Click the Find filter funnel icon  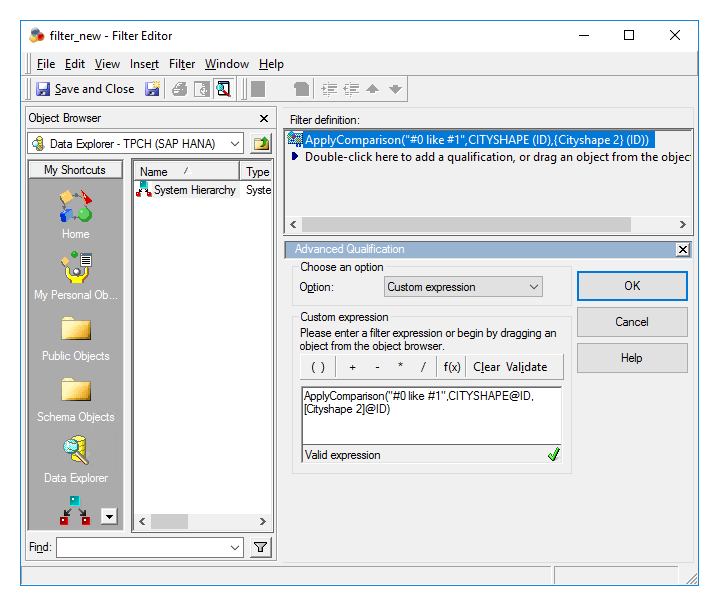pyautogui.click(x=261, y=547)
